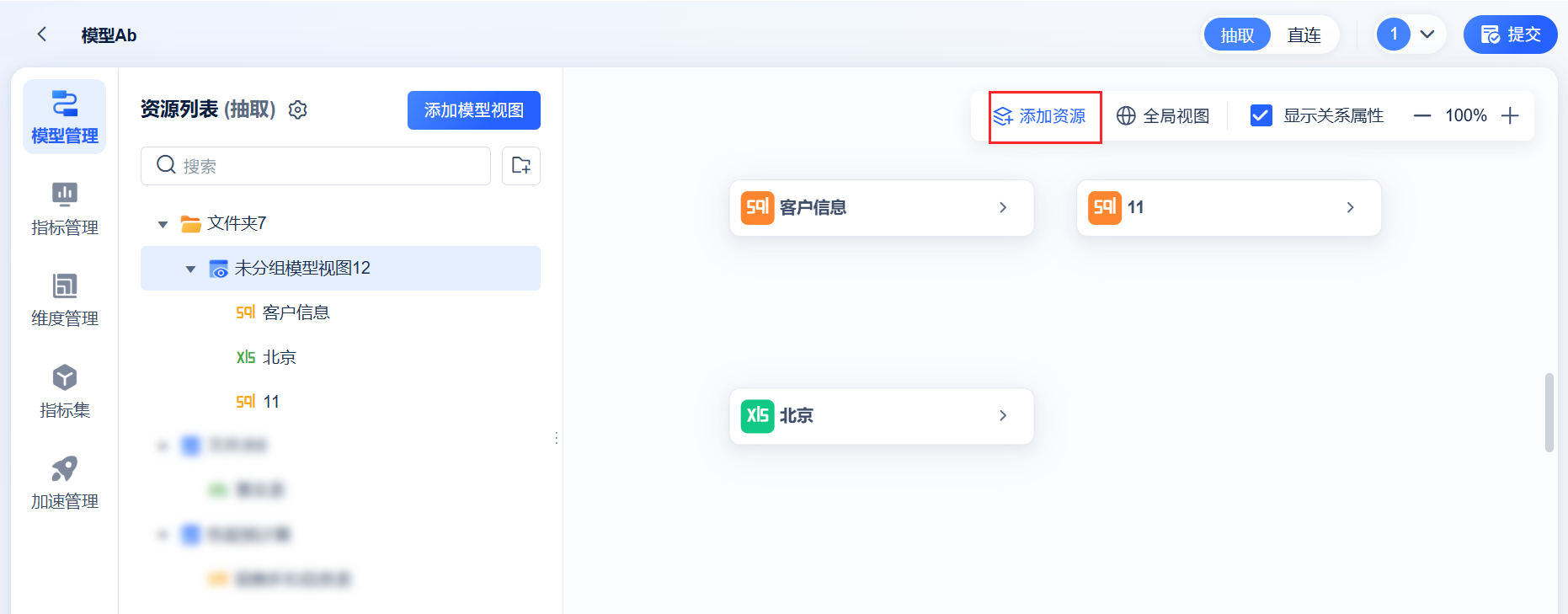Open 维度管理 in the sidebar
1568x614 pixels.
tap(65, 300)
